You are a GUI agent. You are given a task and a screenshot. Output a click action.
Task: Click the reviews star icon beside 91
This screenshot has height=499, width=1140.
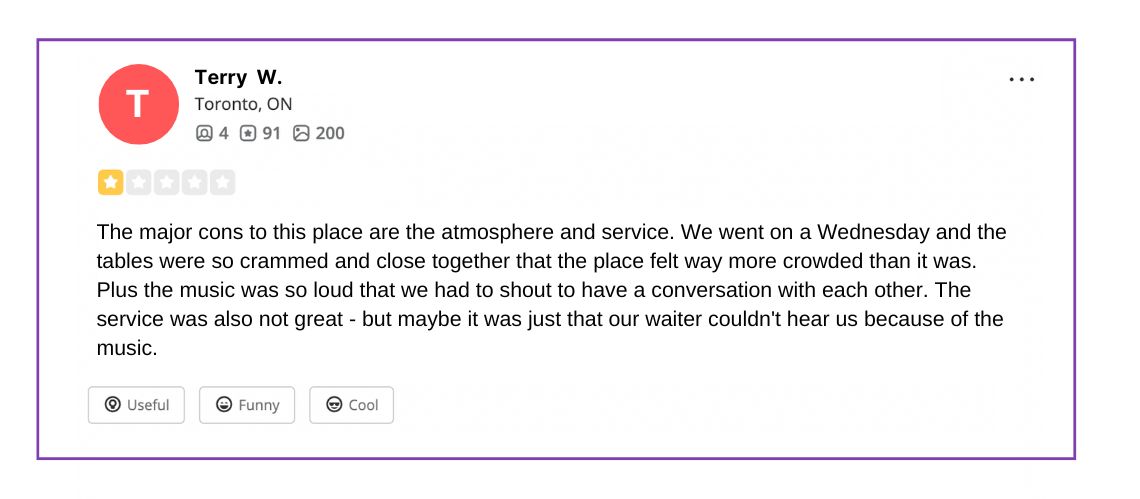pyautogui.click(x=248, y=133)
